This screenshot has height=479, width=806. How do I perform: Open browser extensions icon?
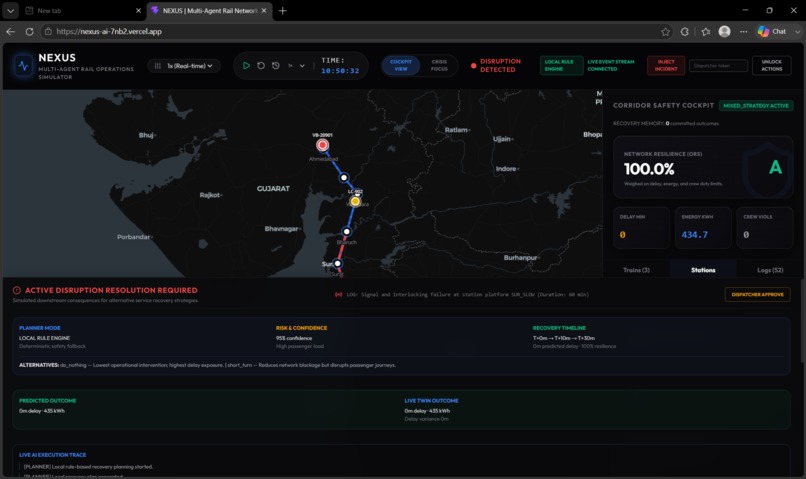point(685,31)
